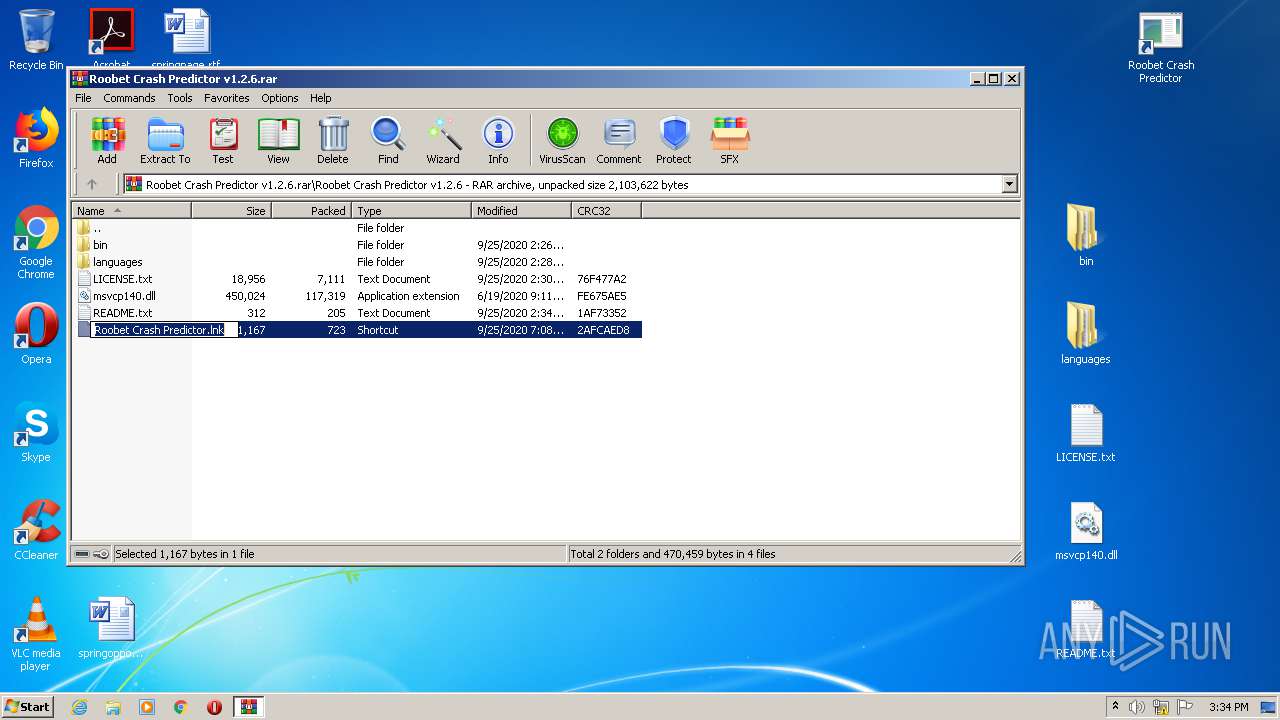This screenshot has width=1280, height=720.
Task: Sort by CRC32 column header
Action: pyautogui.click(x=606, y=211)
